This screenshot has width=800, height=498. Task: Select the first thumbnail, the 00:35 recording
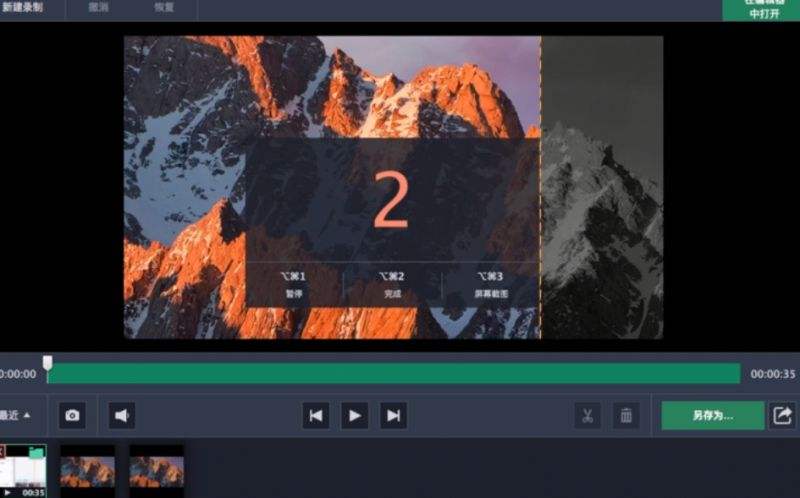click(22, 470)
